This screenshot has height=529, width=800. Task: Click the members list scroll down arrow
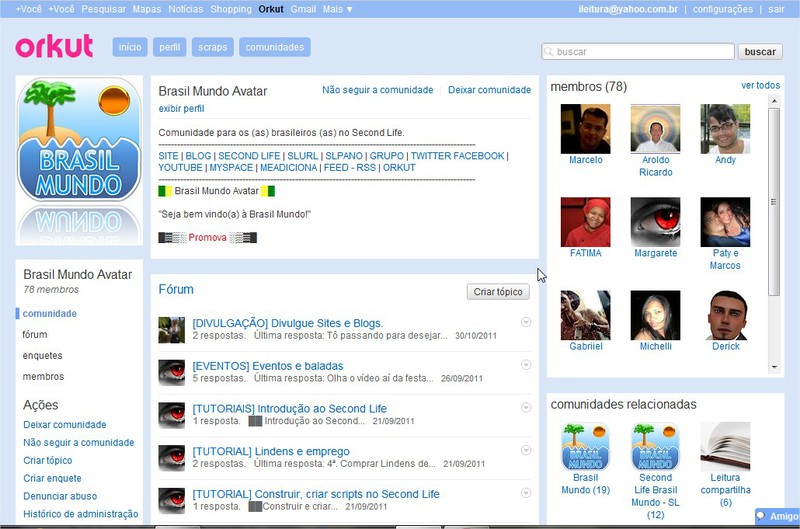[774, 367]
